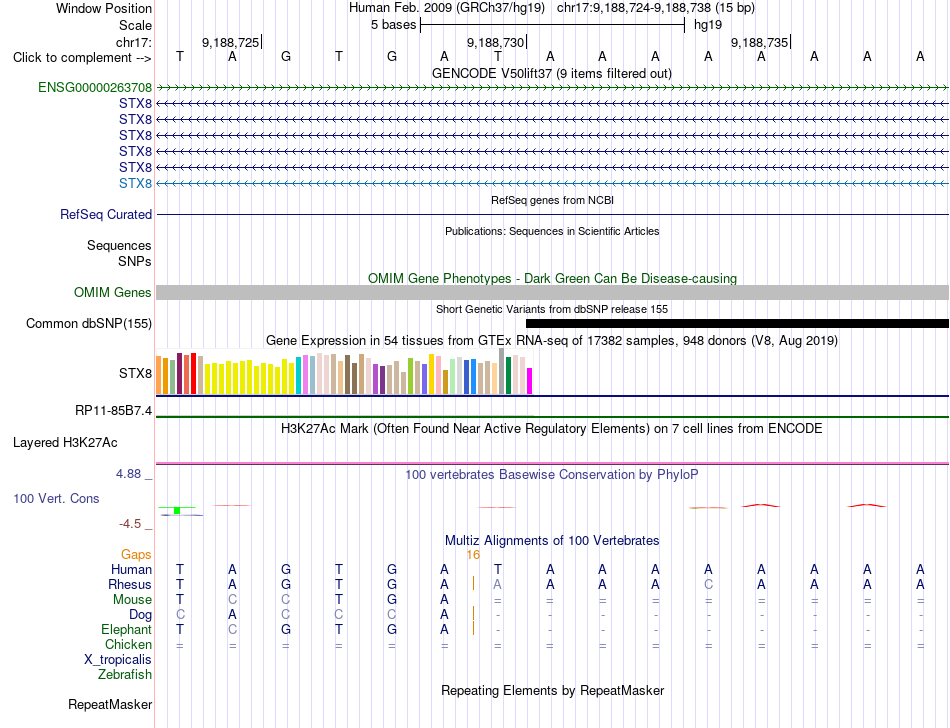Click 'Short Genetic Variants from dbSNP release 155'
Image resolution: width=950 pixels, height=728 pixels.
pos(552,309)
